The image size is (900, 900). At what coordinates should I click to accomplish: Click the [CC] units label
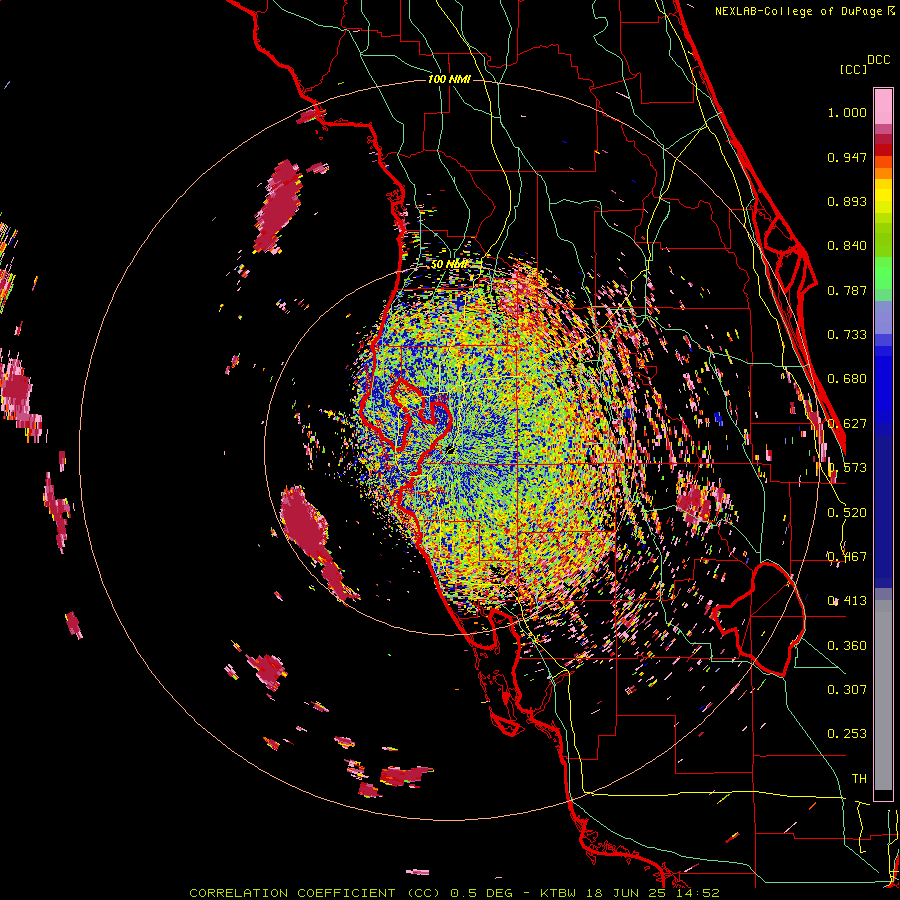tap(854, 69)
